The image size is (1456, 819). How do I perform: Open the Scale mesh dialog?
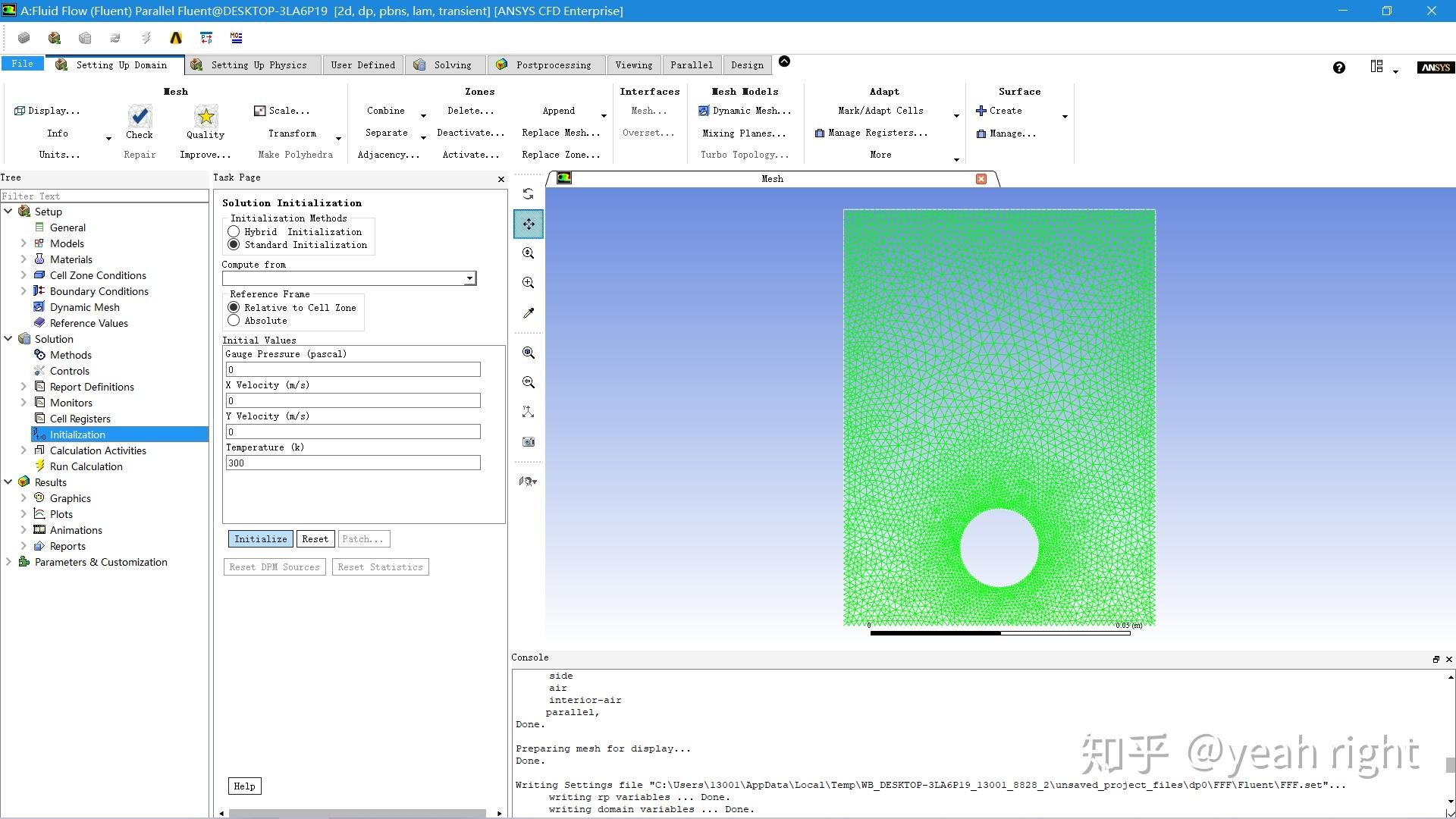pos(281,111)
